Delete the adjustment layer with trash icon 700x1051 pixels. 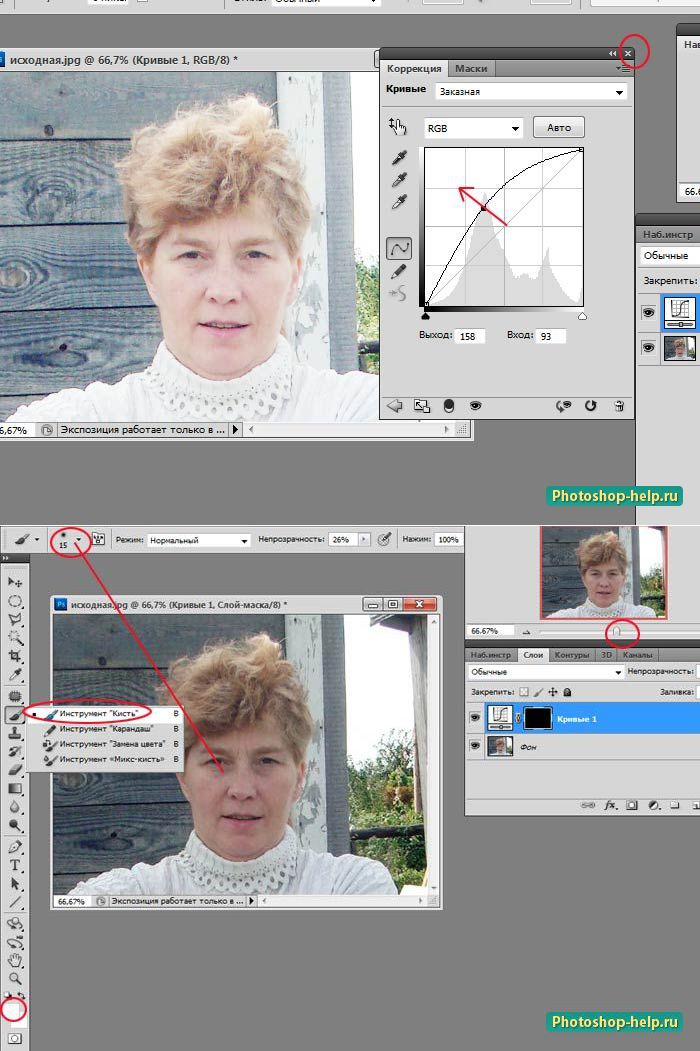pyautogui.click(x=619, y=406)
